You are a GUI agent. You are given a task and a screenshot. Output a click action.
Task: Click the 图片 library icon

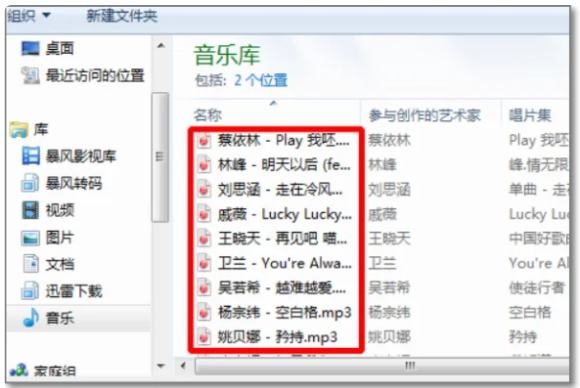pos(30,238)
